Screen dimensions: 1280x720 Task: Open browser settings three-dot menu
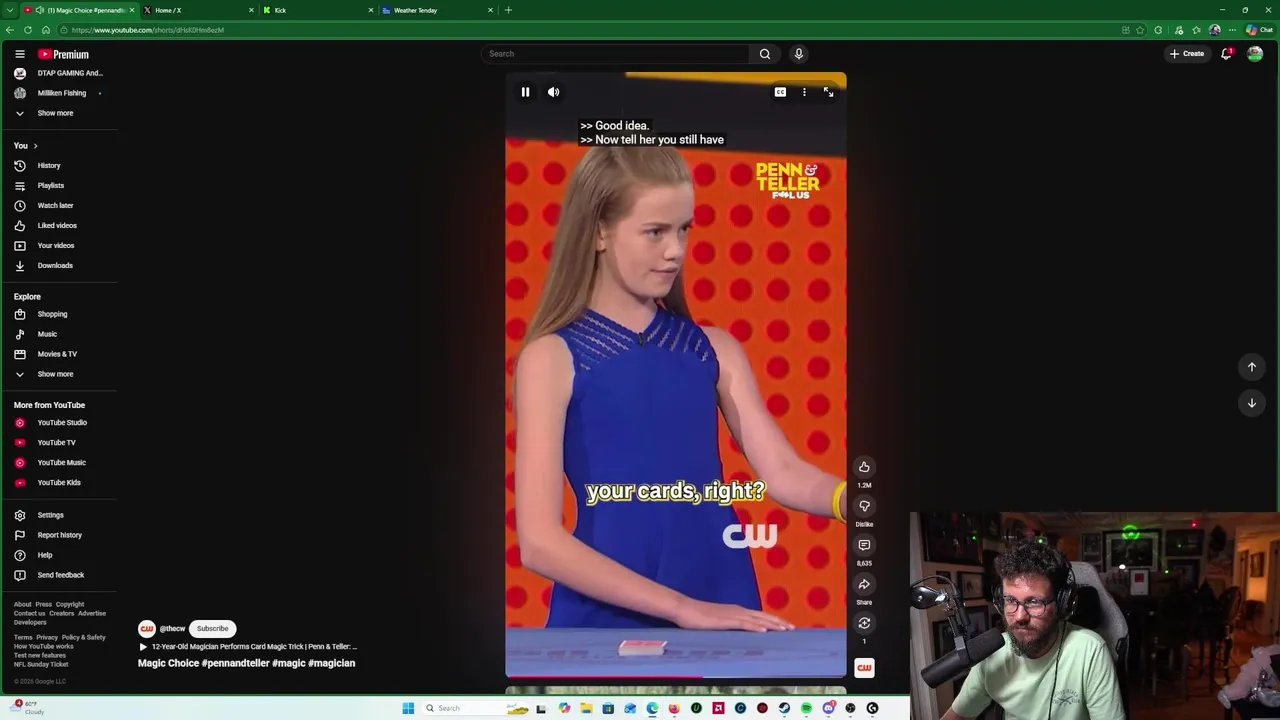coord(1232,30)
